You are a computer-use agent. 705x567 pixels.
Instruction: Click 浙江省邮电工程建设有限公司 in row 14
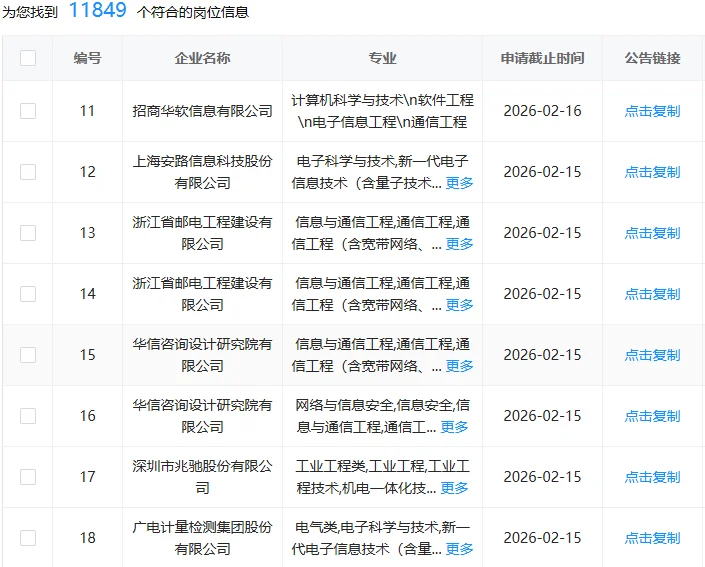point(202,294)
